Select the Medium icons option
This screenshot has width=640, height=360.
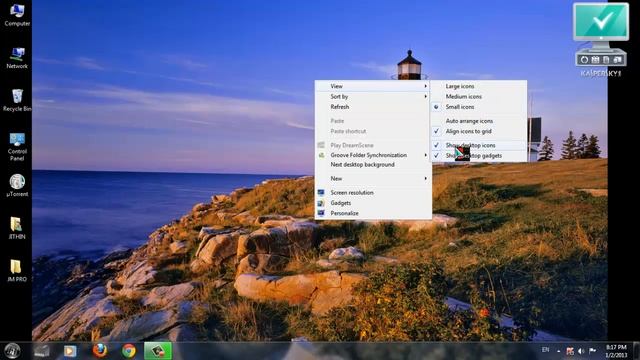479,96
